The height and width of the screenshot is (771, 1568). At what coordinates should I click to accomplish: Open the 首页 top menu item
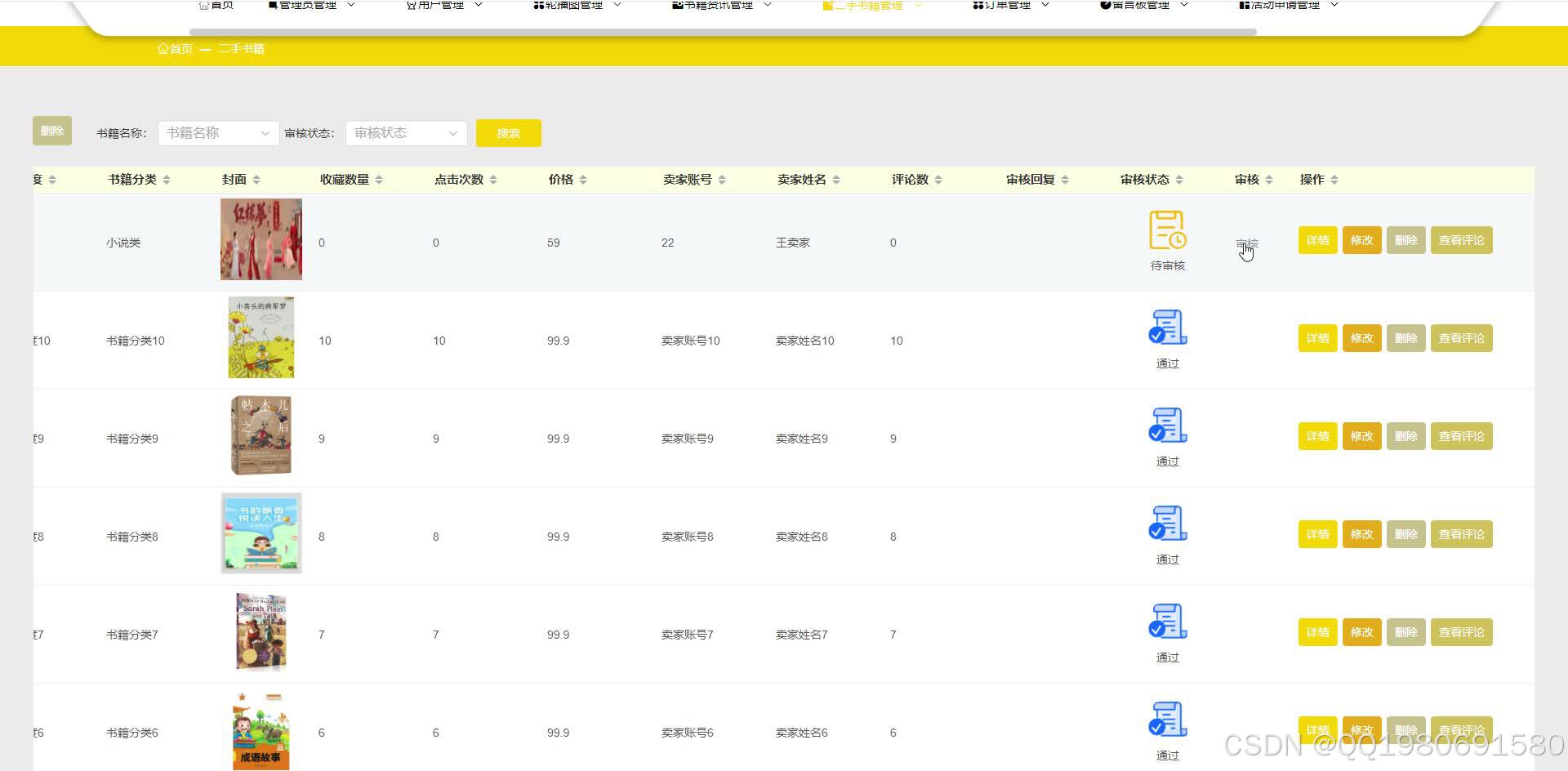216,5
